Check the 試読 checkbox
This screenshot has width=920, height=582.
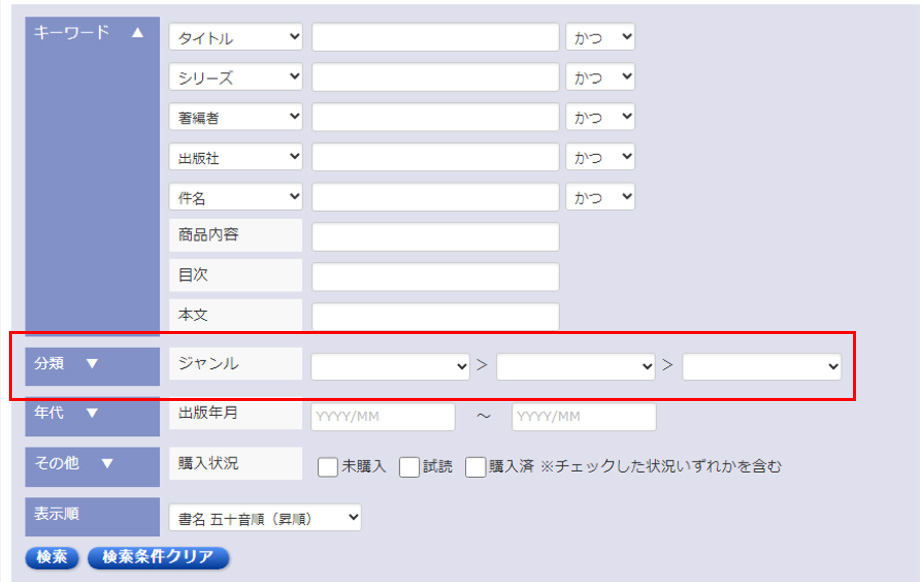pyautogui.click(x=409, y=467)
